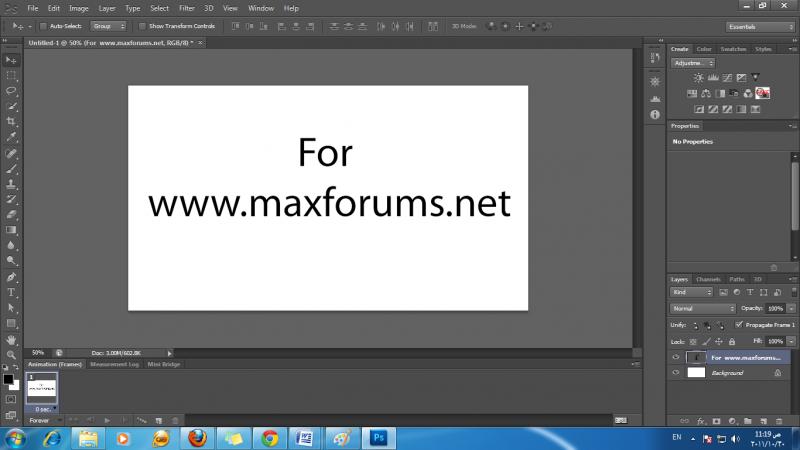Open the Normal blending mode dropdown
800x450 pixels.
[703, 309]
